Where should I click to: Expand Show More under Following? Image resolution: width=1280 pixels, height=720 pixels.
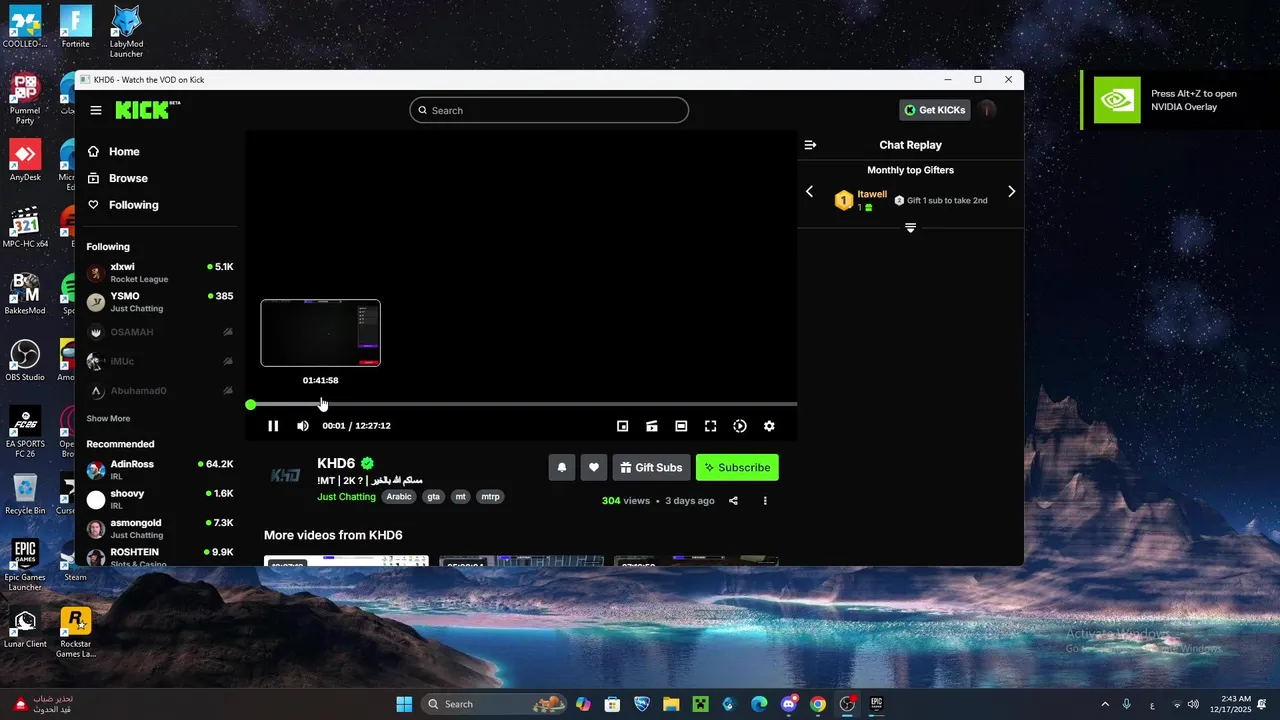coord(108,419)
